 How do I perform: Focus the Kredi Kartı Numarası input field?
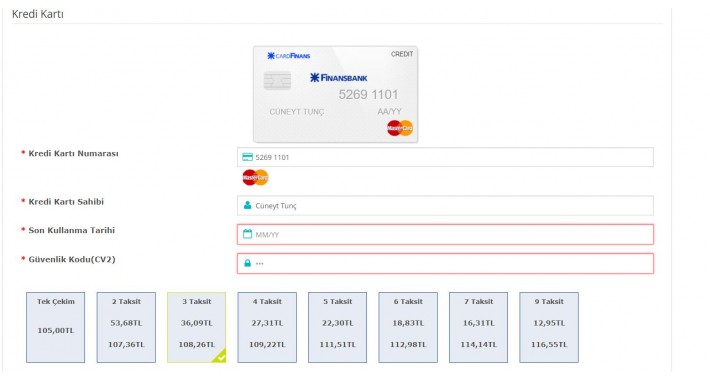click(445, 157)
